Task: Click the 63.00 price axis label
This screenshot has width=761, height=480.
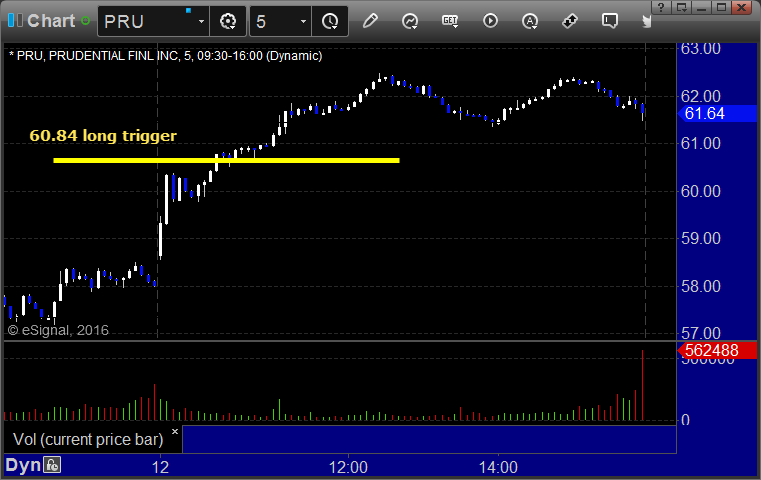Action: pyautogui.click(x=701, y=49)
